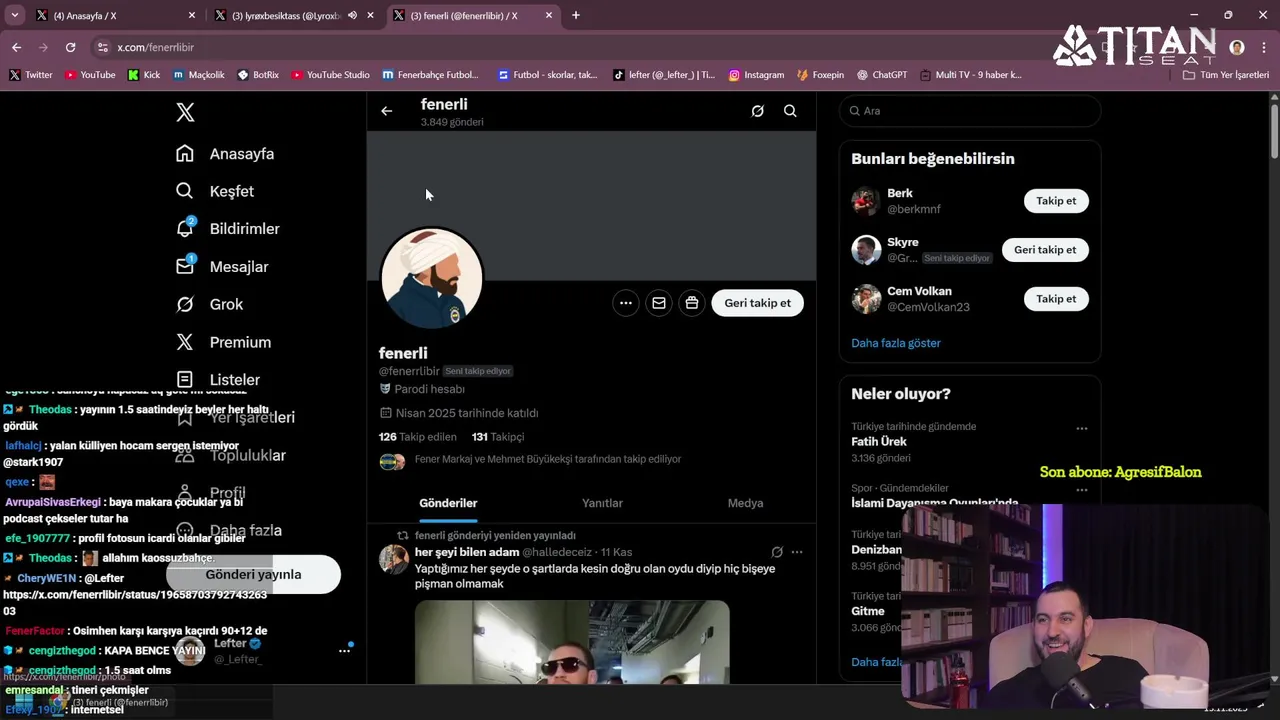Screen dimensions: 1280x720
Task: Follow back Skyre
Action: point(1045,250)
